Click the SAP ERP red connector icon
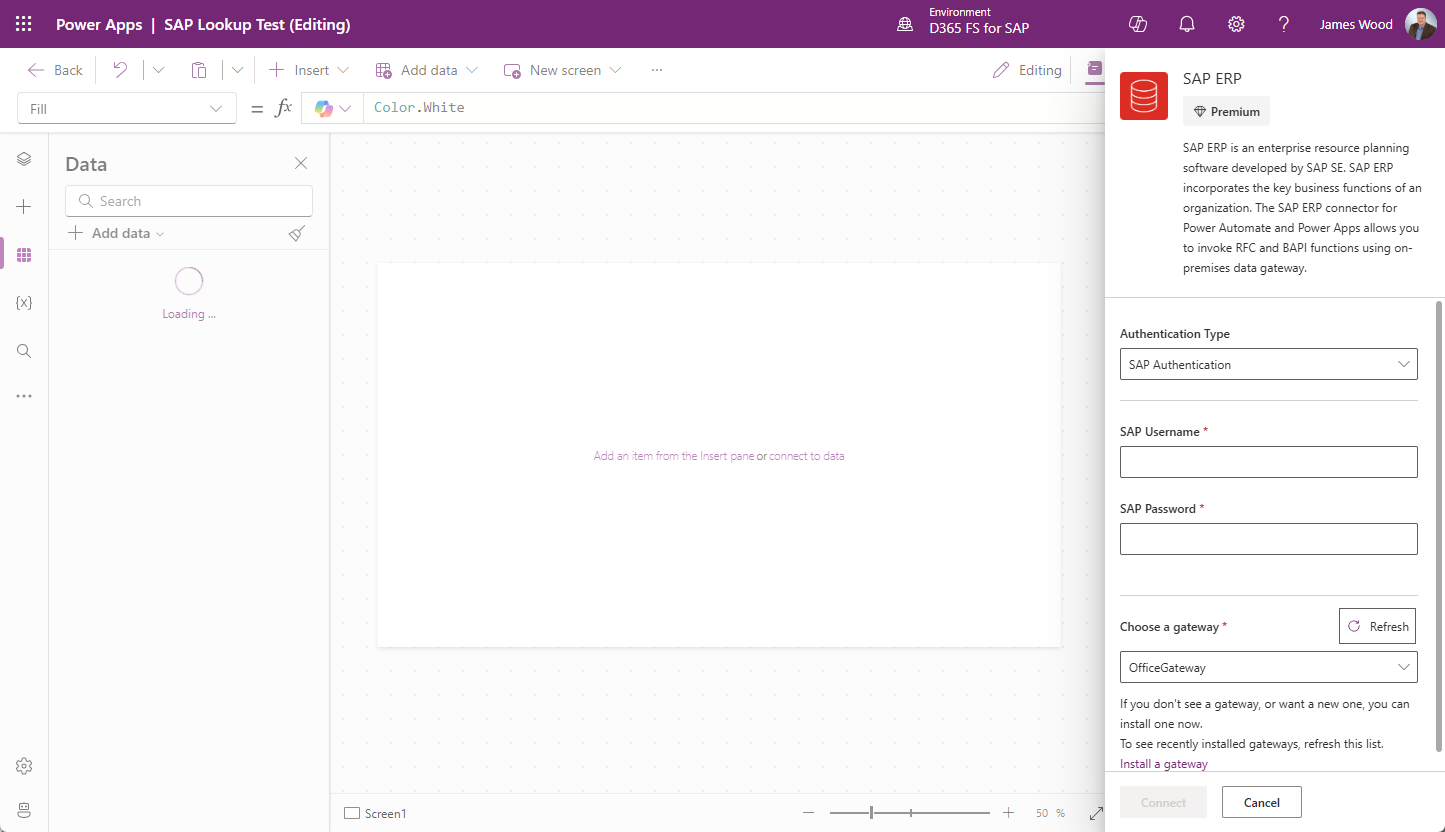Viewport: 1445px width, 832px height. [1144, 96]
